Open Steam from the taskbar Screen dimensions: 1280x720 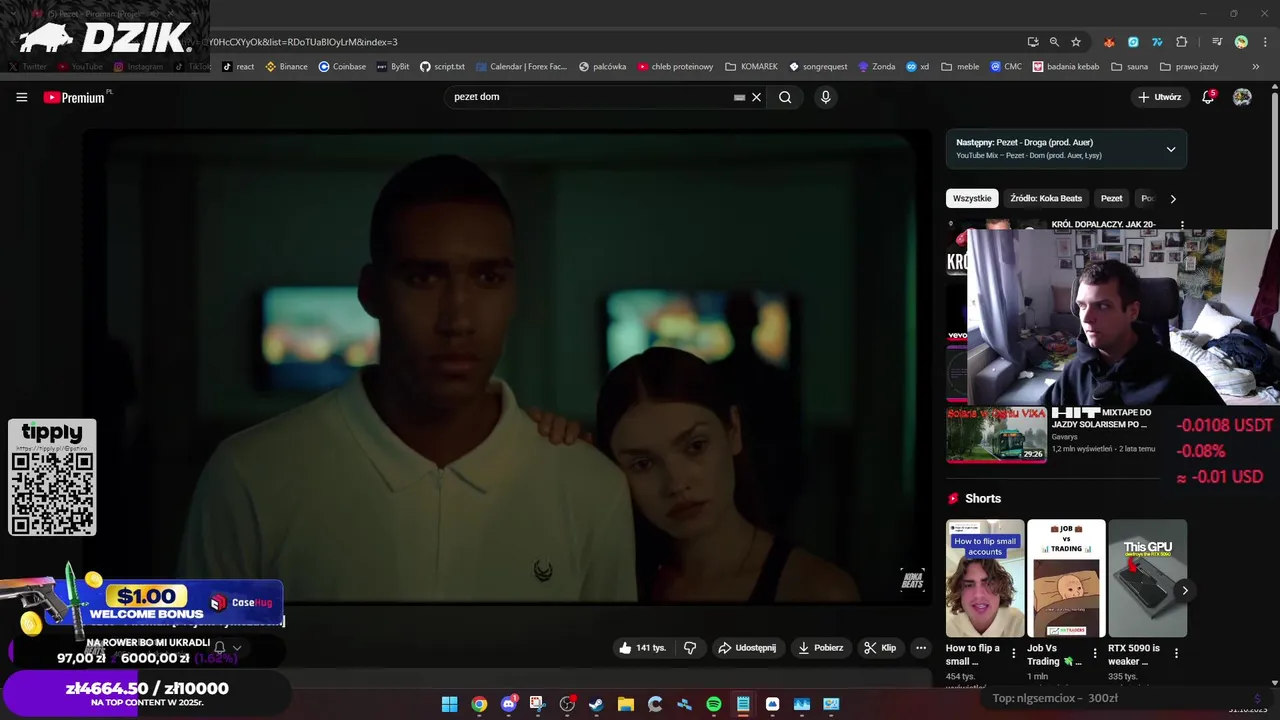pyautogui.click(x=596, y=704)
